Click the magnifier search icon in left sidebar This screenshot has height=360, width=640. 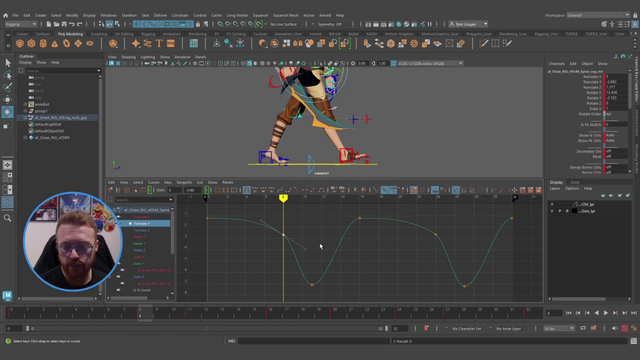7,218
